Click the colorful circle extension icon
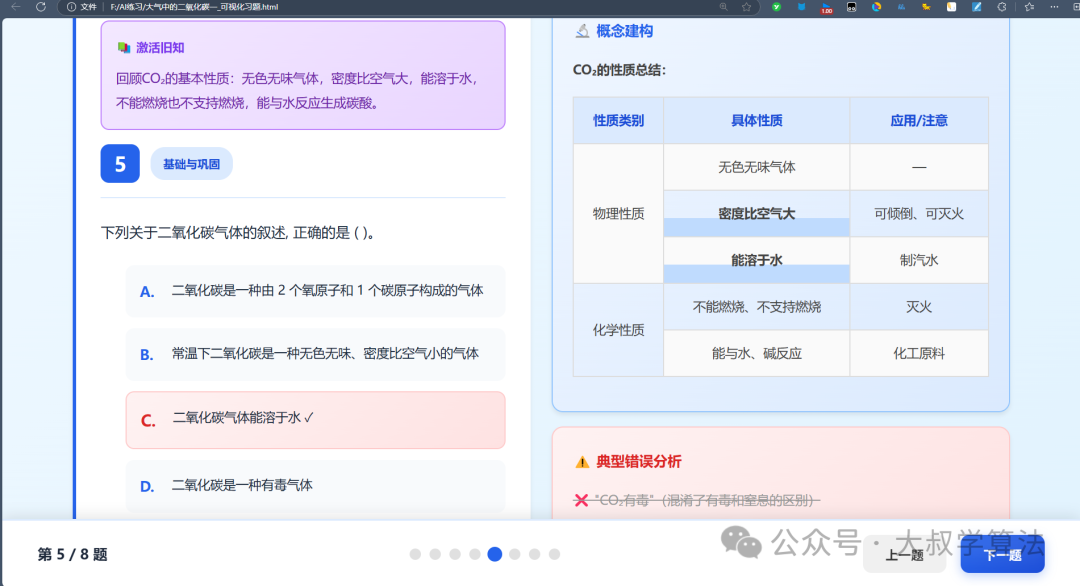This screenshot has height=586, width=1080. pyautogui.click(x=876, y=7)
